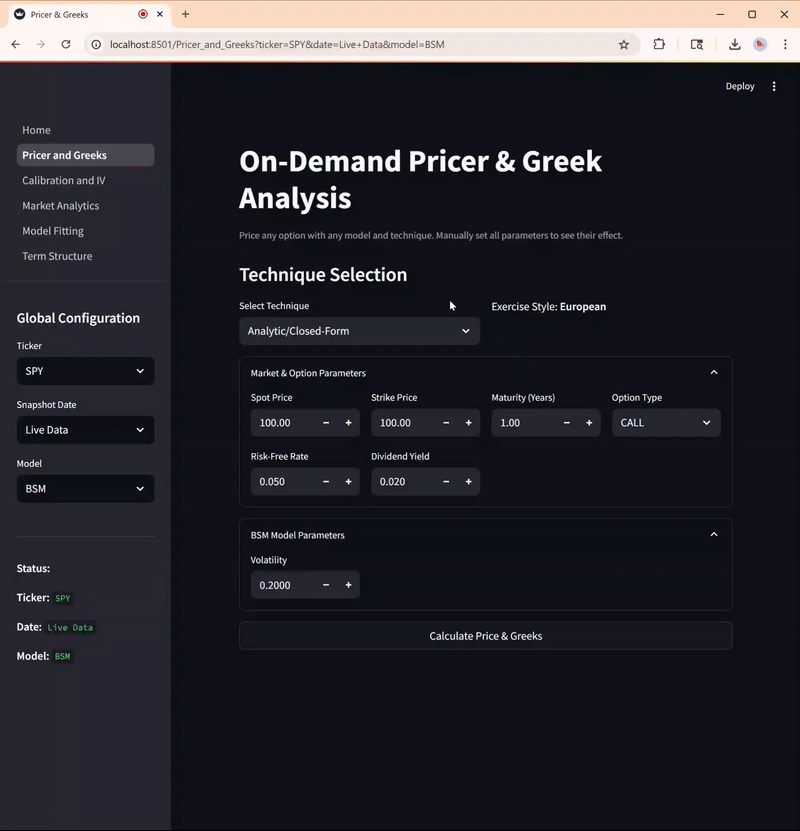Open the Option Type CALL dropdown
This screenshot has height=831, width=800.
666,423
